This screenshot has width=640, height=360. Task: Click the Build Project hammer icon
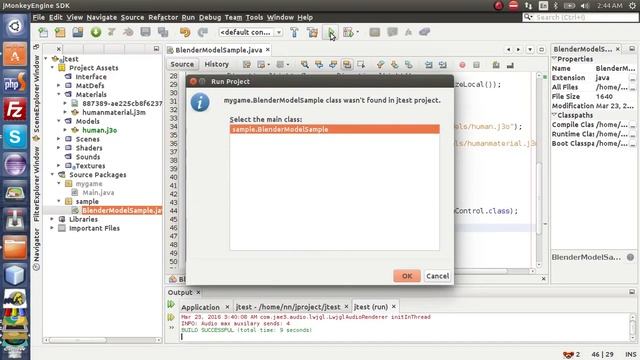(294, 32)
